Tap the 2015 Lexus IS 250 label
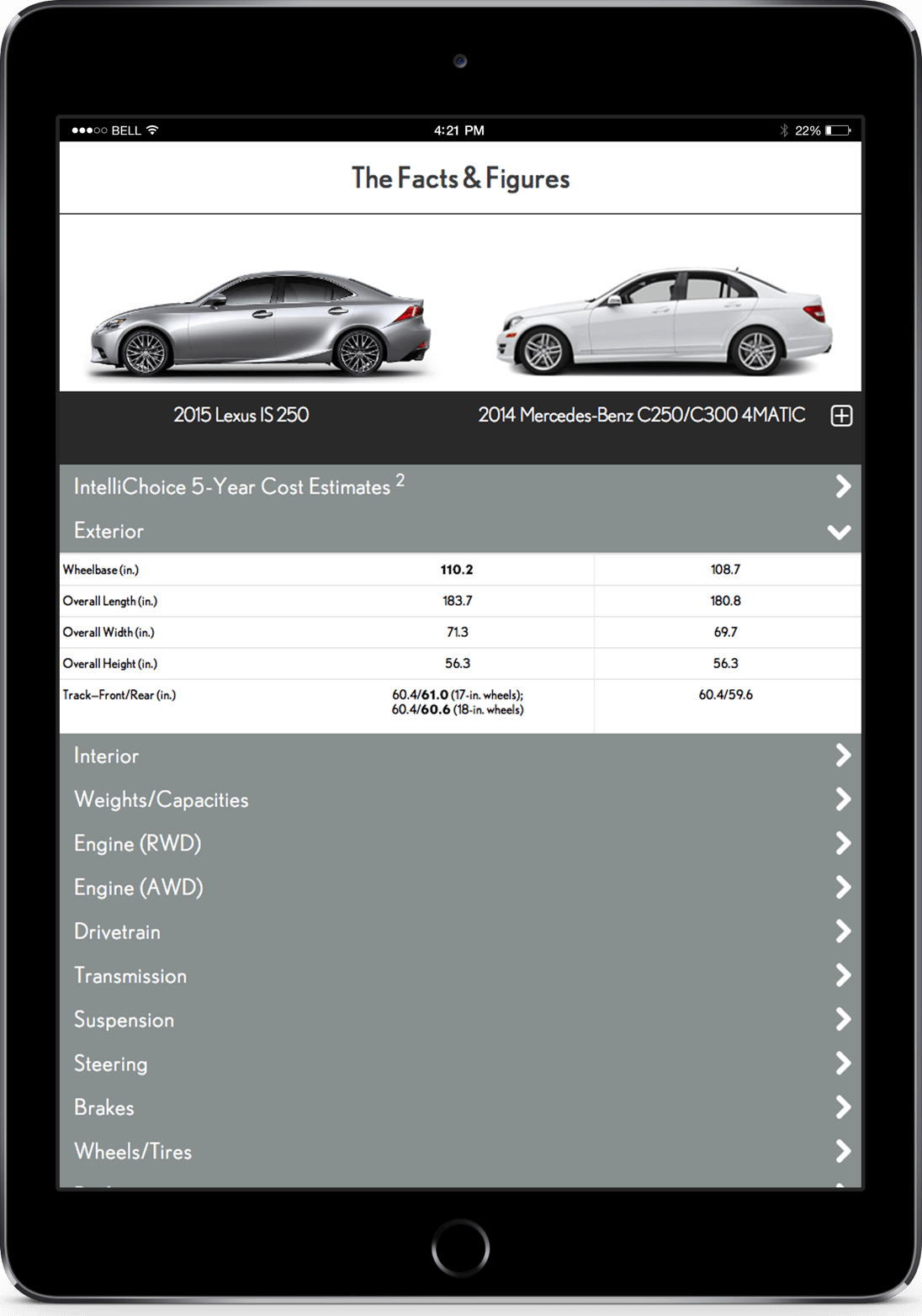This screenshot has height=1316, width=922. tap(241, 415)
